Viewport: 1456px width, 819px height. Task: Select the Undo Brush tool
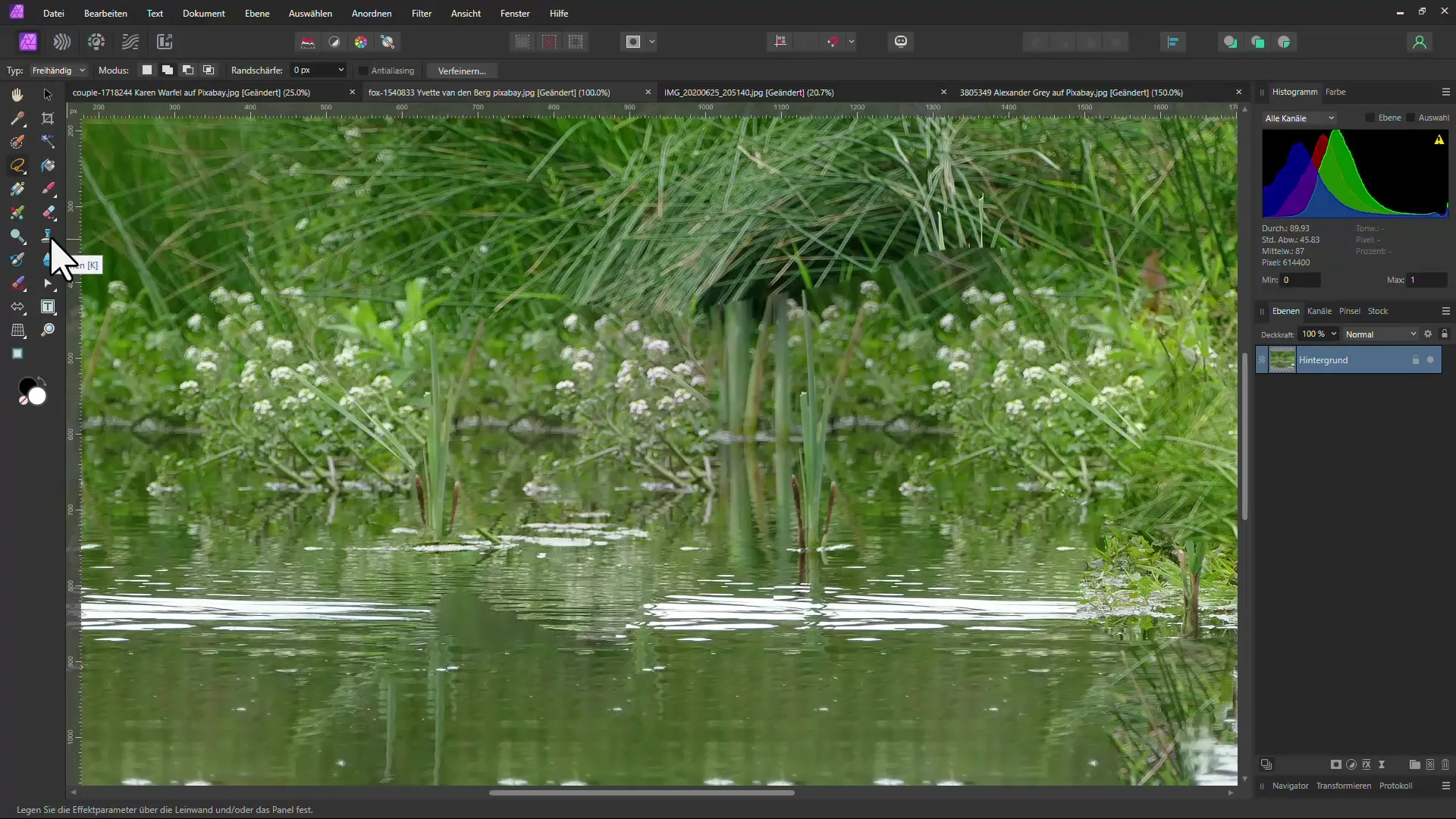pyautogui.click(x=17, y=259)
